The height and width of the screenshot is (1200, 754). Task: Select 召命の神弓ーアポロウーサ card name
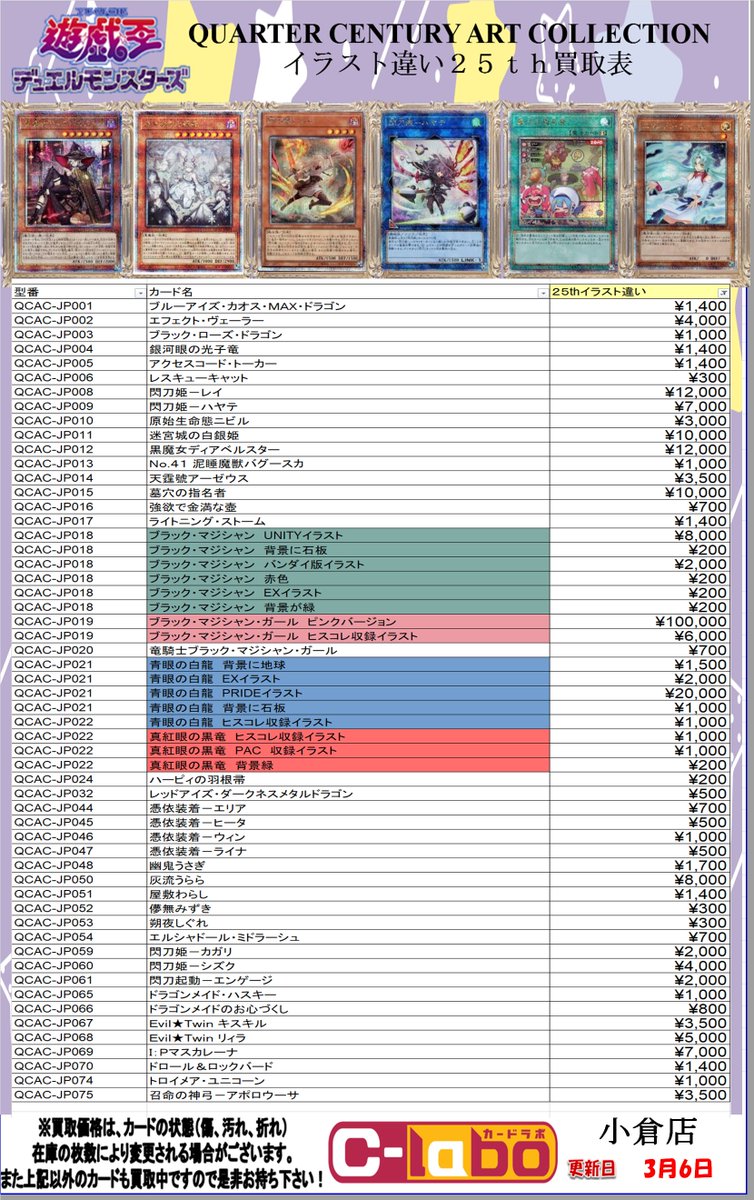(x=223, y=1097)
